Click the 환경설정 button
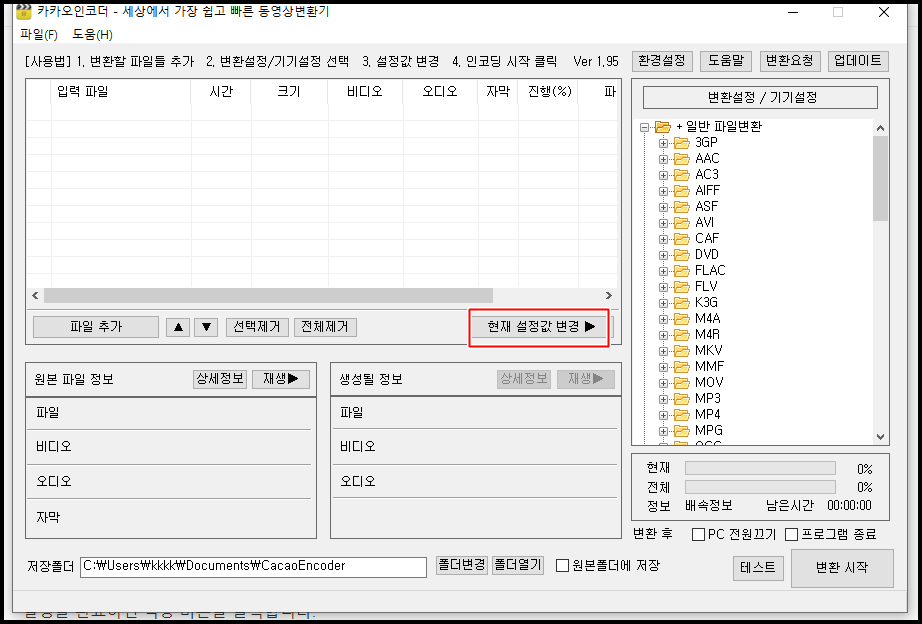 (x=662, y=61)
